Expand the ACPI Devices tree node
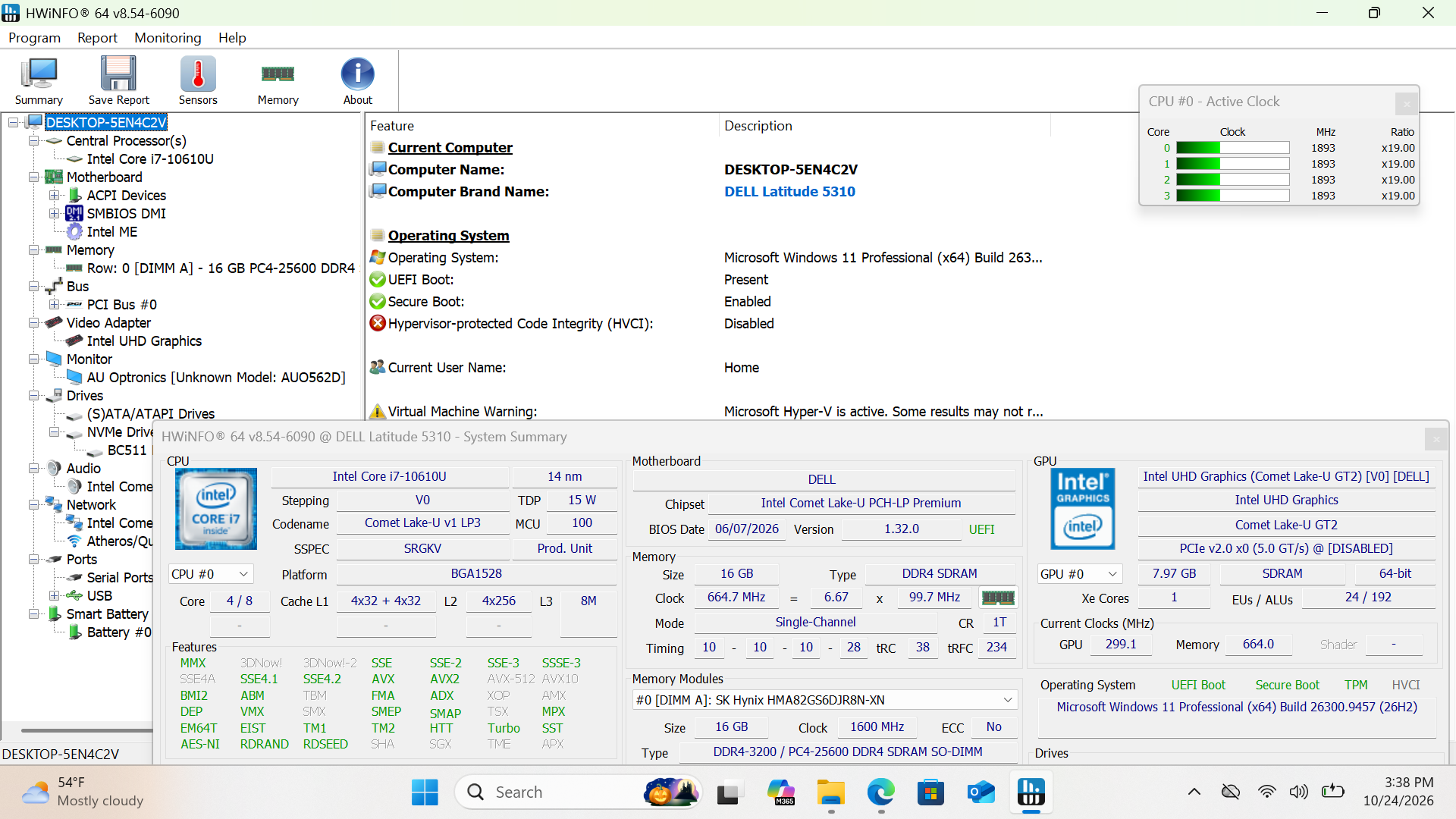1456x819 pixels. (54, 196)
